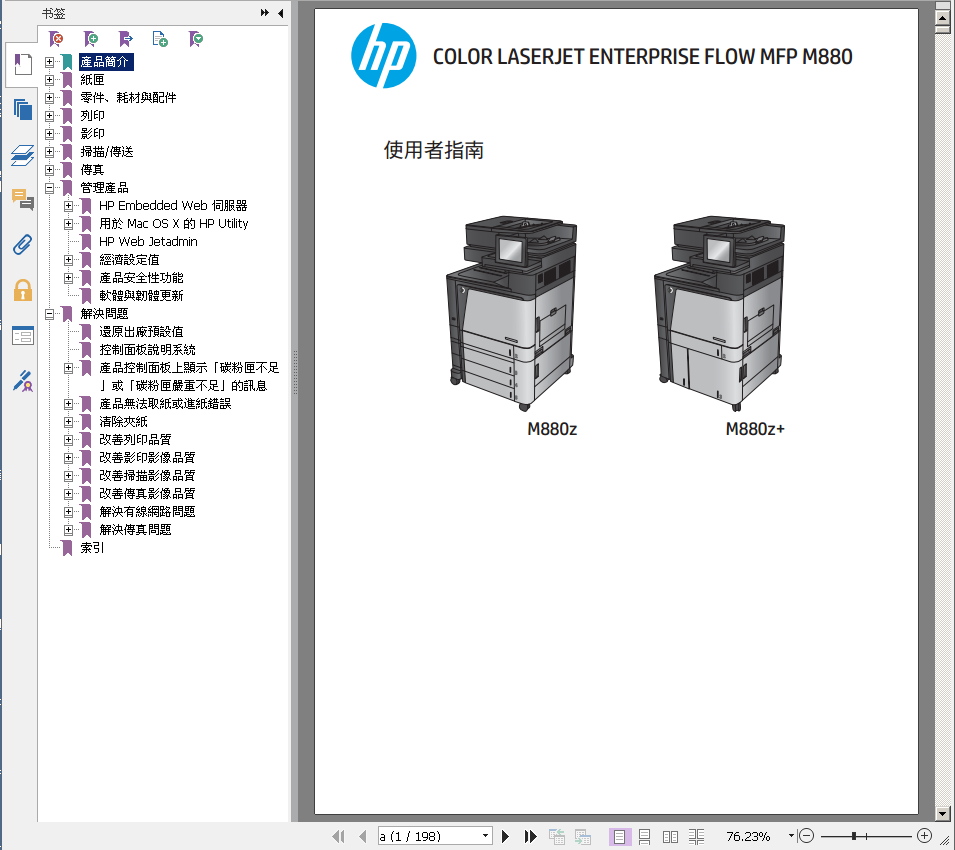Open the page thumbnails panel
This screenshot has height=850, width=955.
(x=23, y=110)
